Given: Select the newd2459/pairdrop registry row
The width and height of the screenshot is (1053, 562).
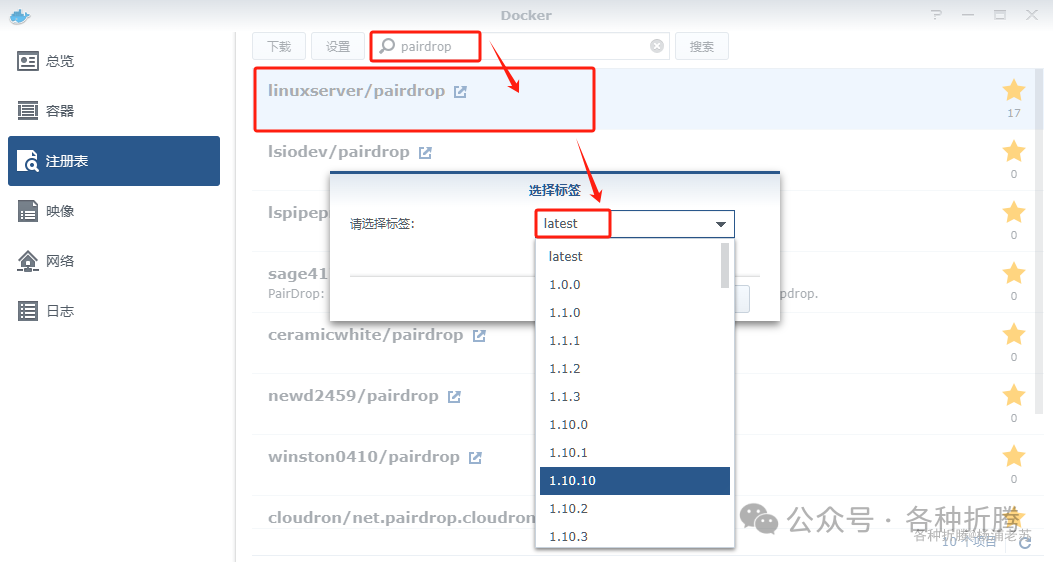Looking at the screenshot, I should click(x=643, y=404).
